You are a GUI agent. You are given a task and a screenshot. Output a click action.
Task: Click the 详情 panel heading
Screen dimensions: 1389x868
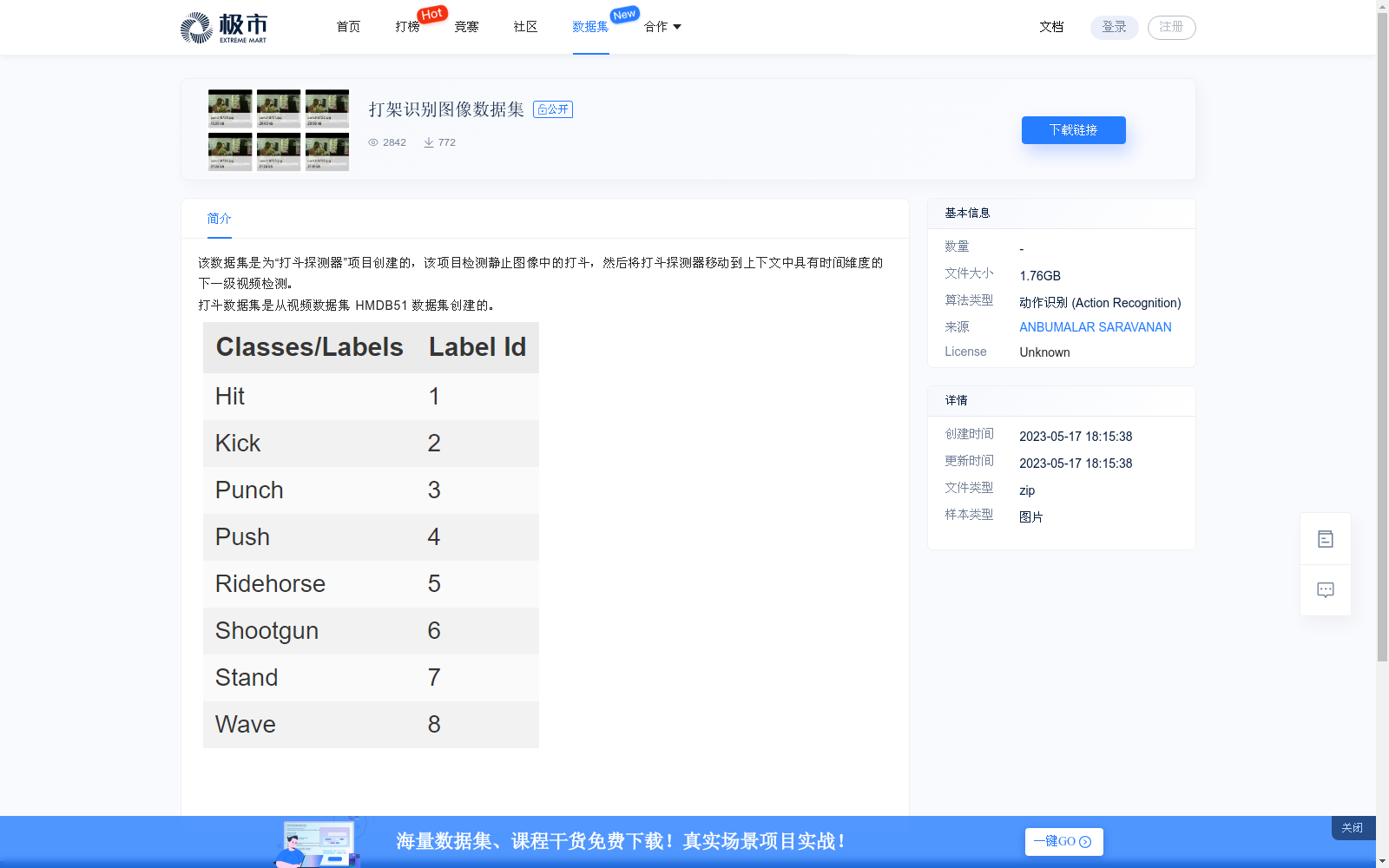click(956, 400)
